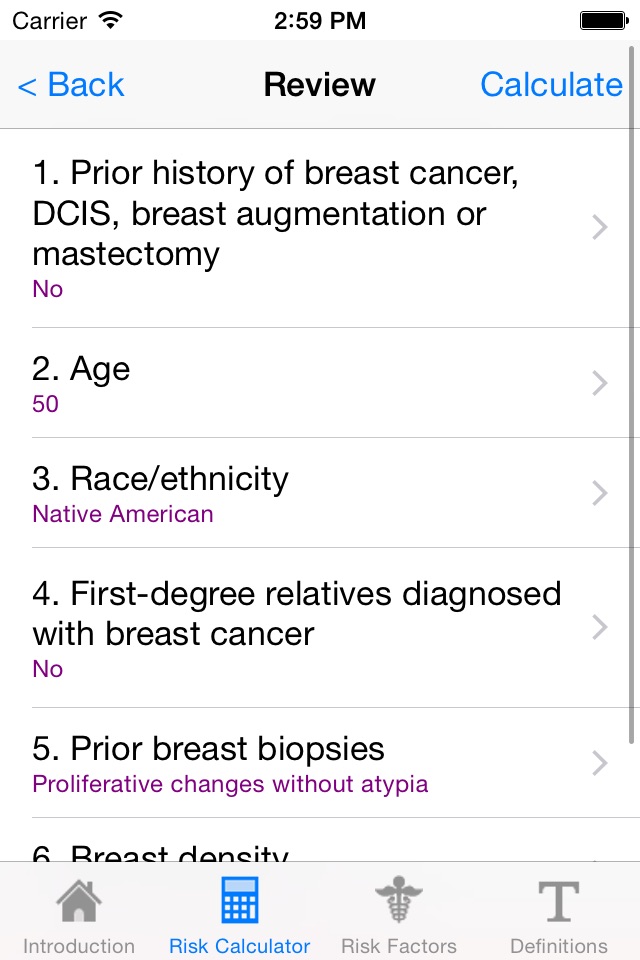Tap the Definitions T icon
This screenshot has height=960, width=640.
[558, 900]
